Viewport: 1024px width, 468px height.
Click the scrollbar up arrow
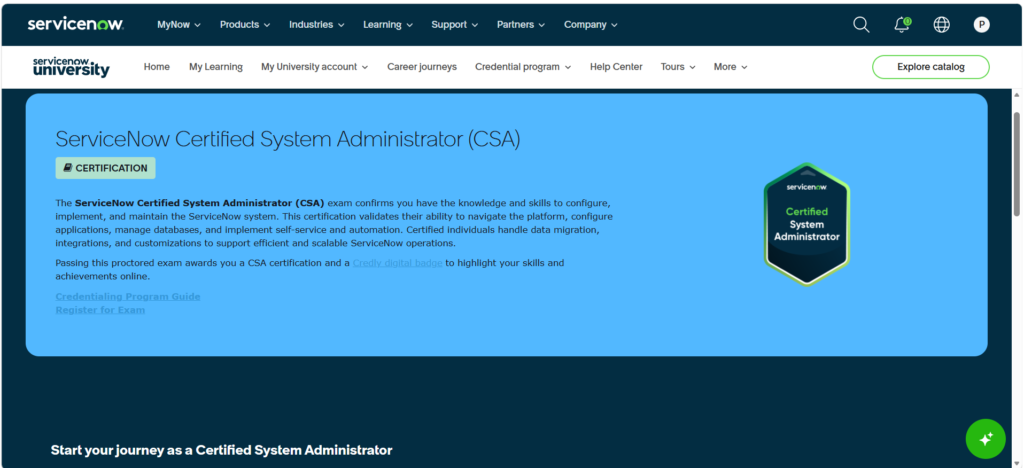pos(1017,95)
